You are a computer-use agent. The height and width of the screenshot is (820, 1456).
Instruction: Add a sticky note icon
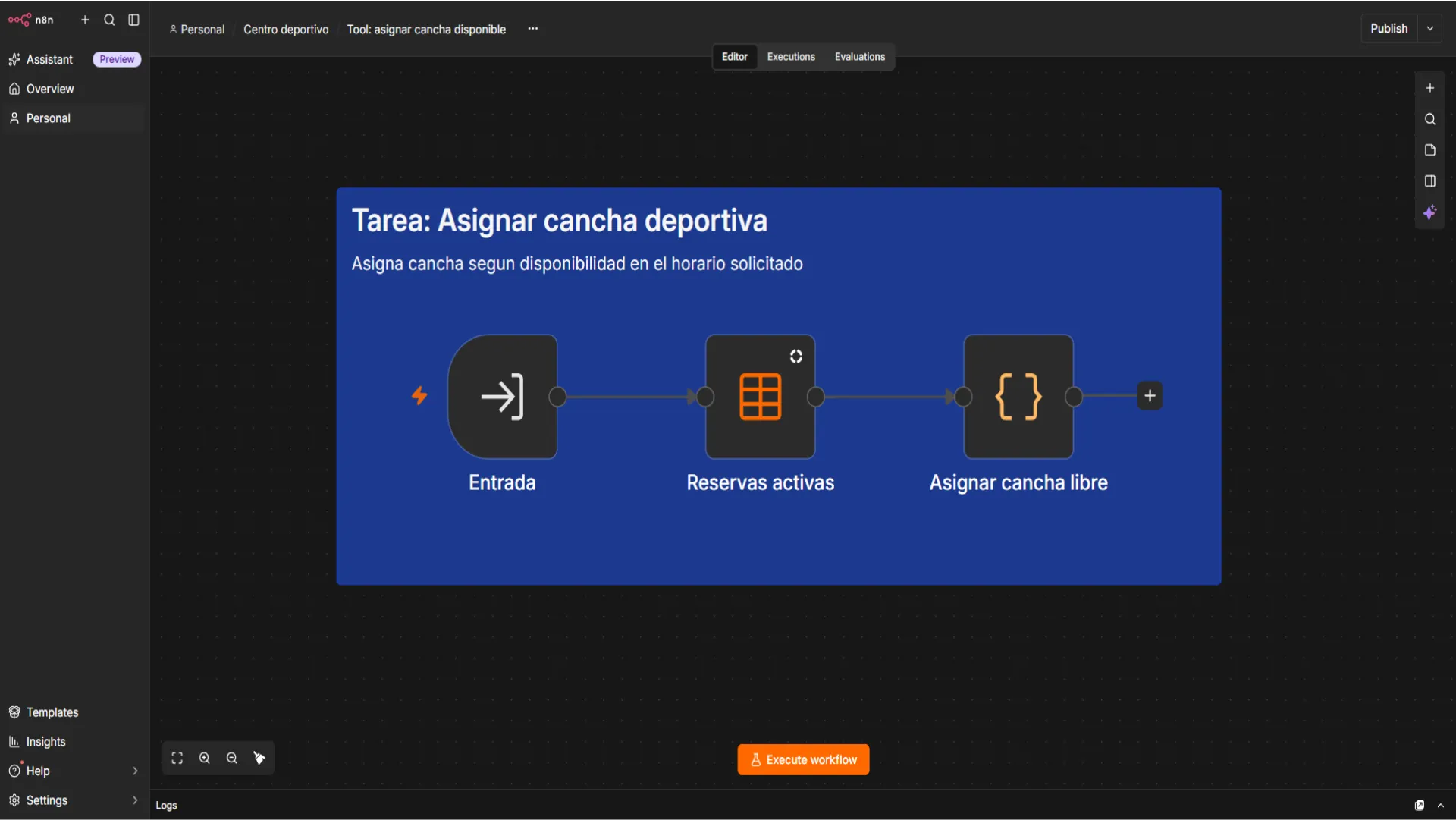click(x=1430, y=150)
